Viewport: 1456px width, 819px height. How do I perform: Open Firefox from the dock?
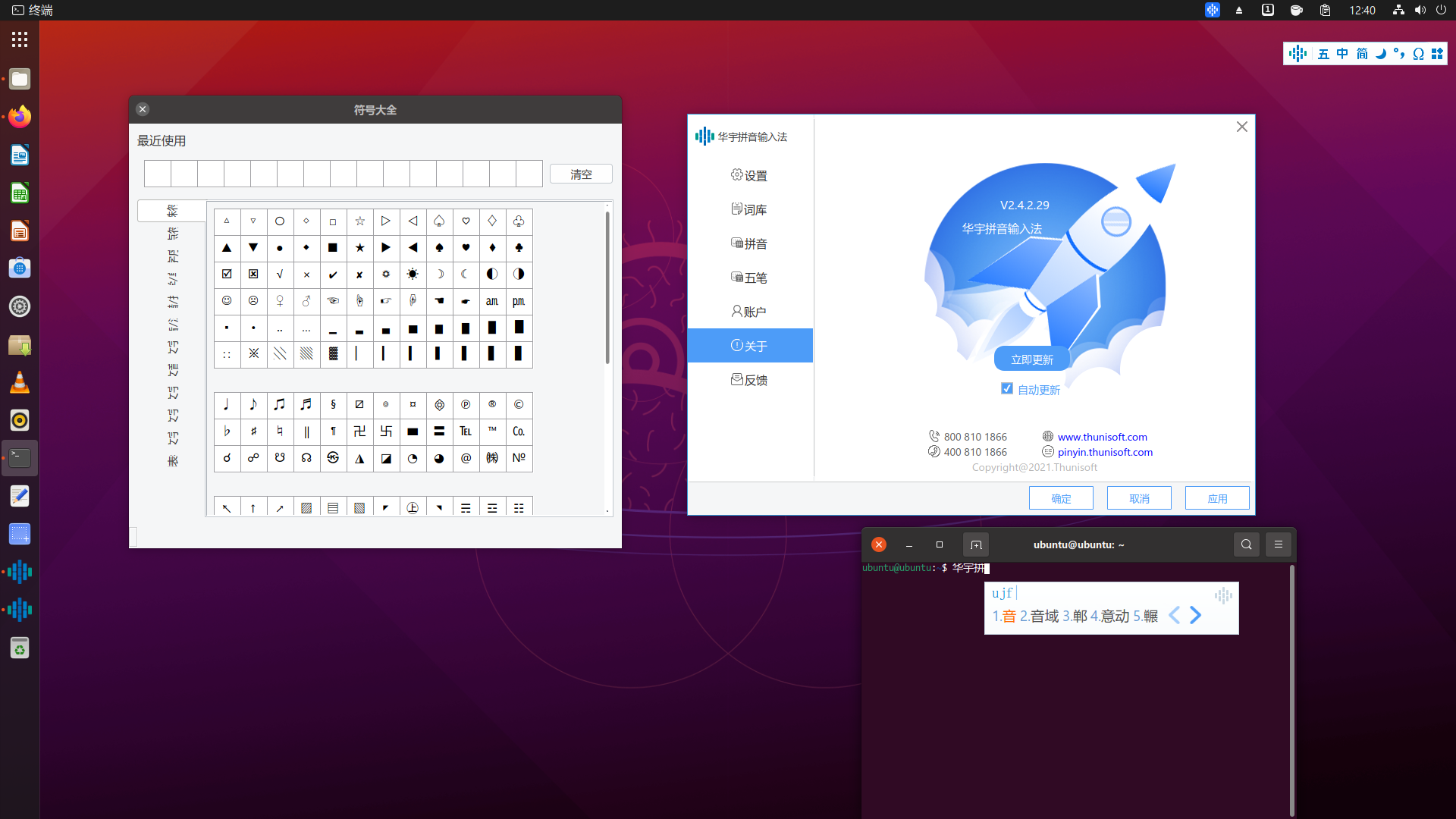pos(20,117)
